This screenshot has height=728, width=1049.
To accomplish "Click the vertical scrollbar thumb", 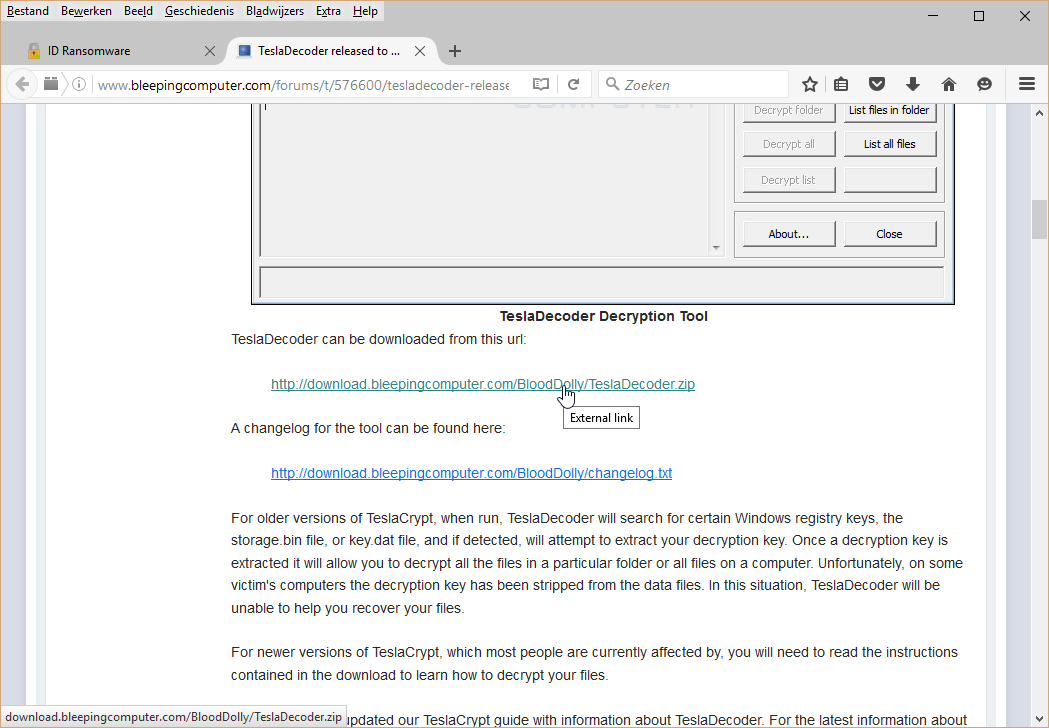I will click(x=1039, y=220).
